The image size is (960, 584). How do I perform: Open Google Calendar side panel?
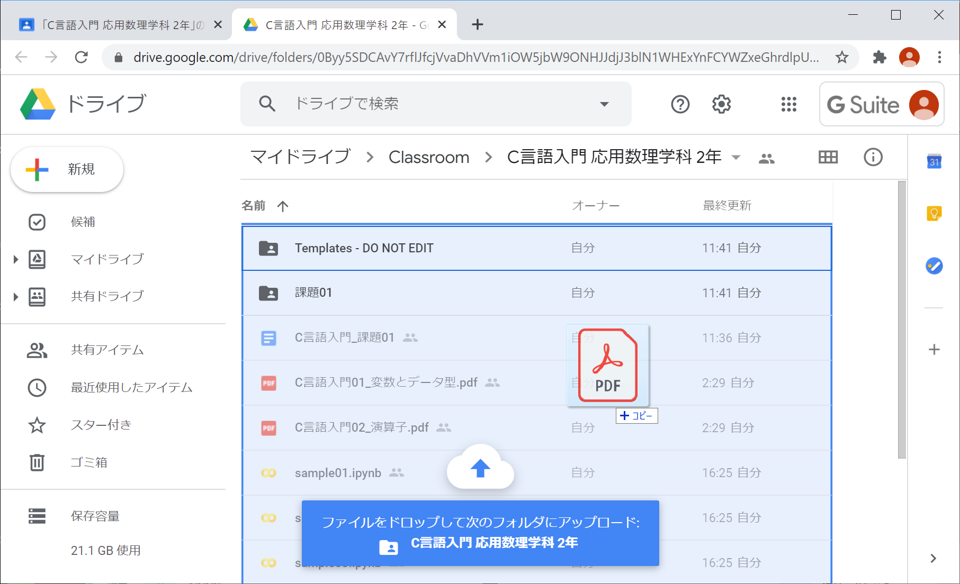coord(933,162)
